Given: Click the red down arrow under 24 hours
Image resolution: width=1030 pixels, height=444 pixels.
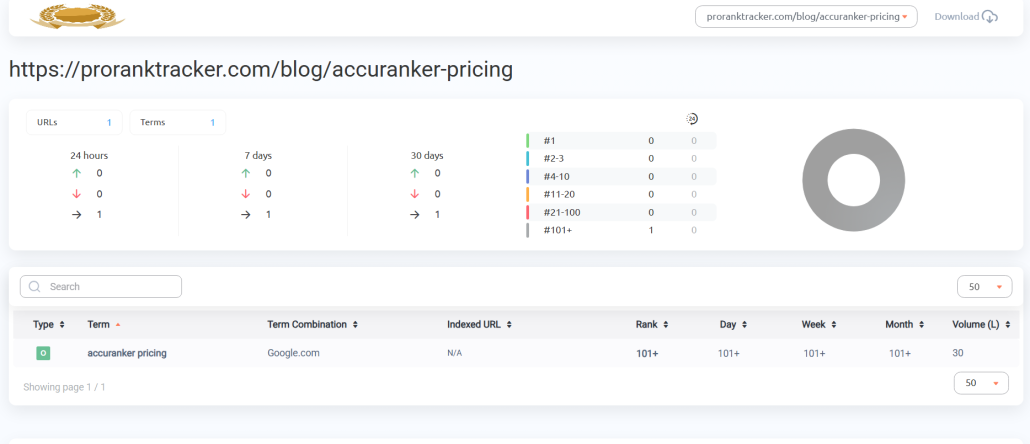Looking at the screenshot, I should [x=77, y=194].
